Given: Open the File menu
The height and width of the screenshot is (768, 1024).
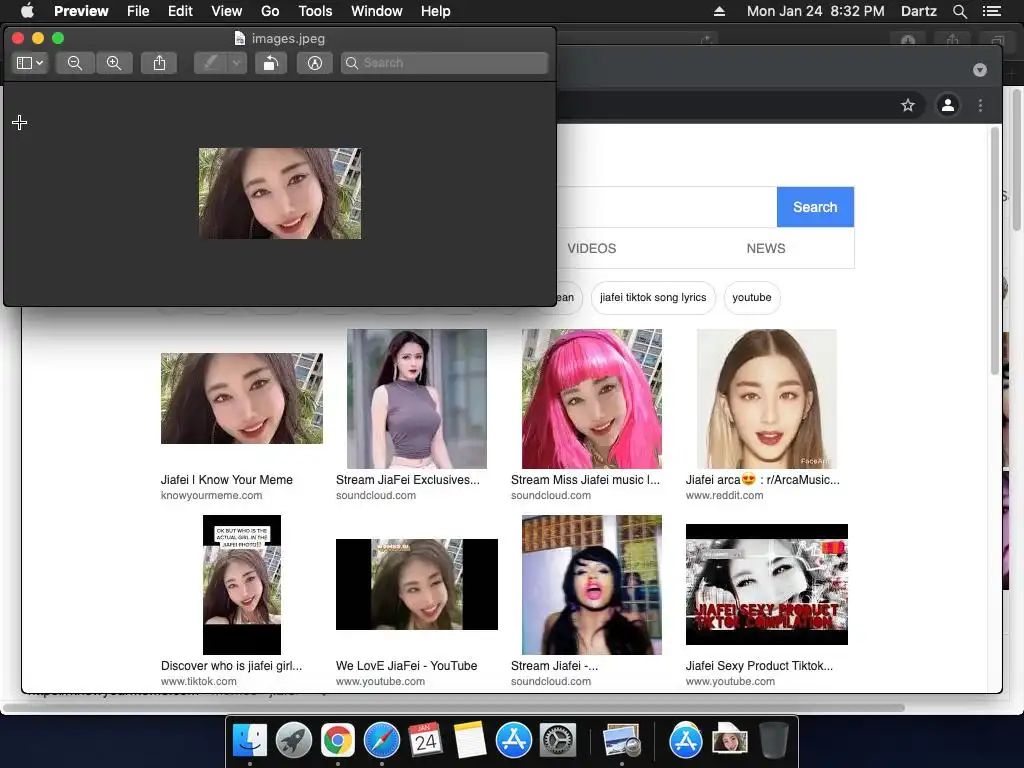Looking at the screenshot, I should (138, 11).
